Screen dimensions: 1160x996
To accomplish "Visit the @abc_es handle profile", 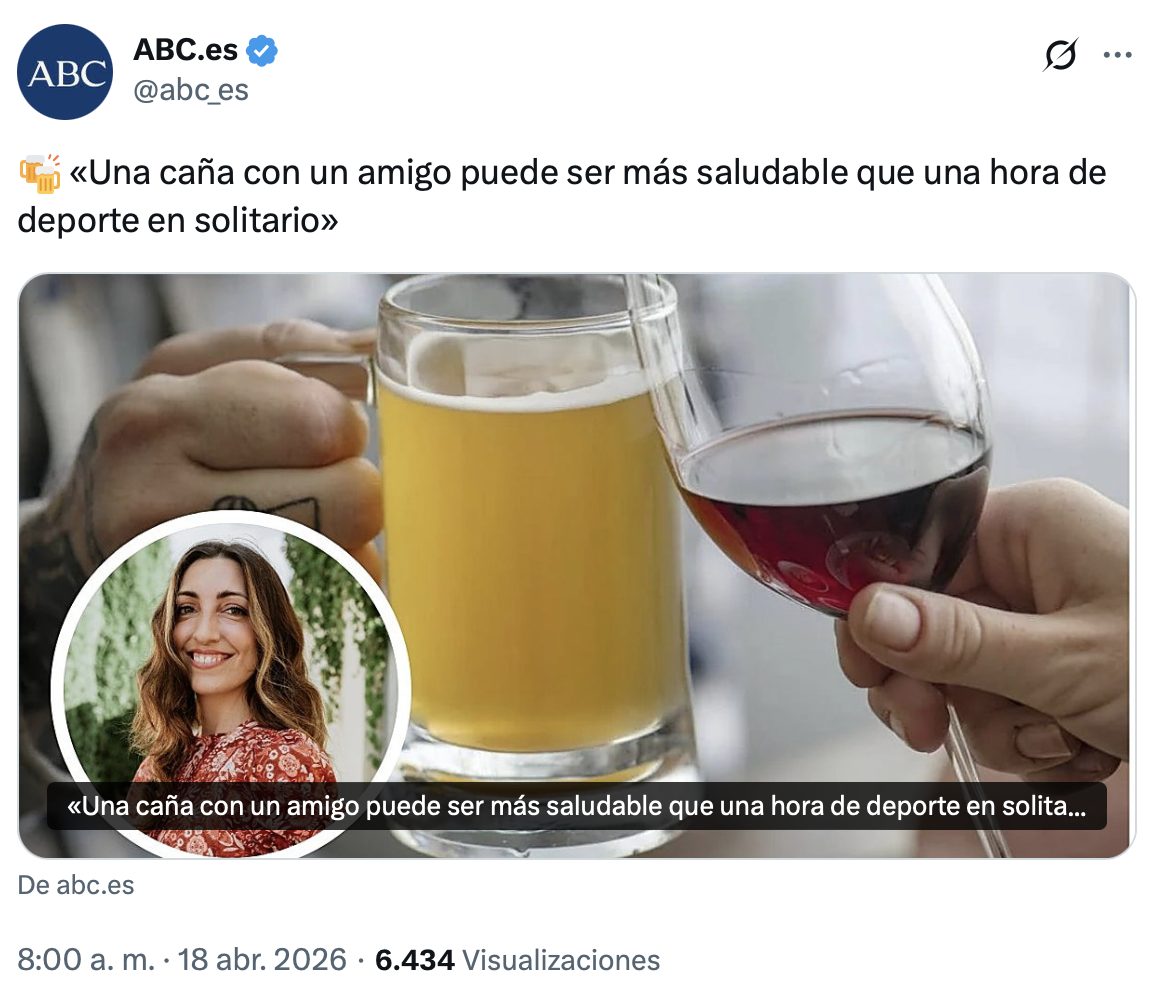I will click(191, 90).
